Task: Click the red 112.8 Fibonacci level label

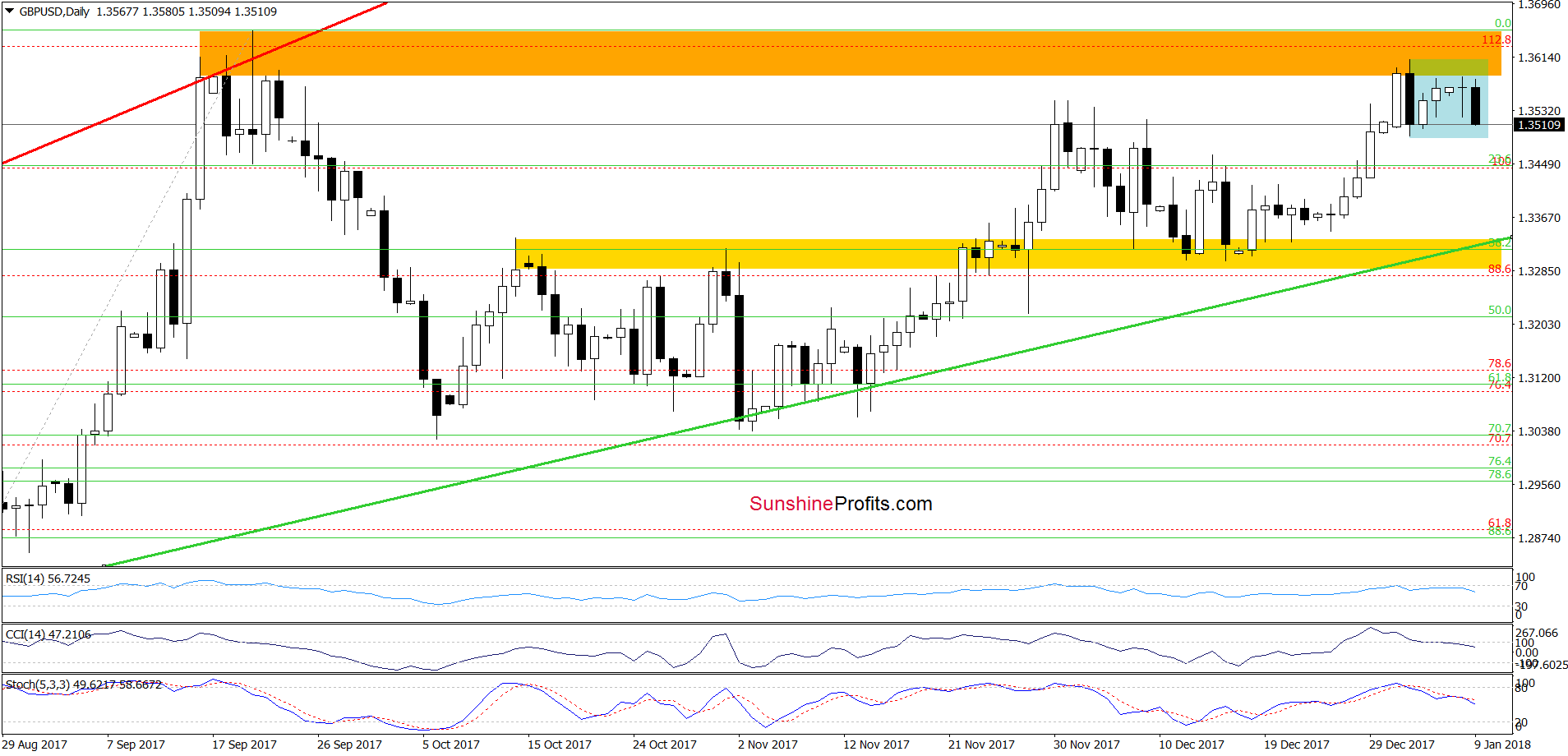Action: pyautogui.click(x=1497, y=39)
